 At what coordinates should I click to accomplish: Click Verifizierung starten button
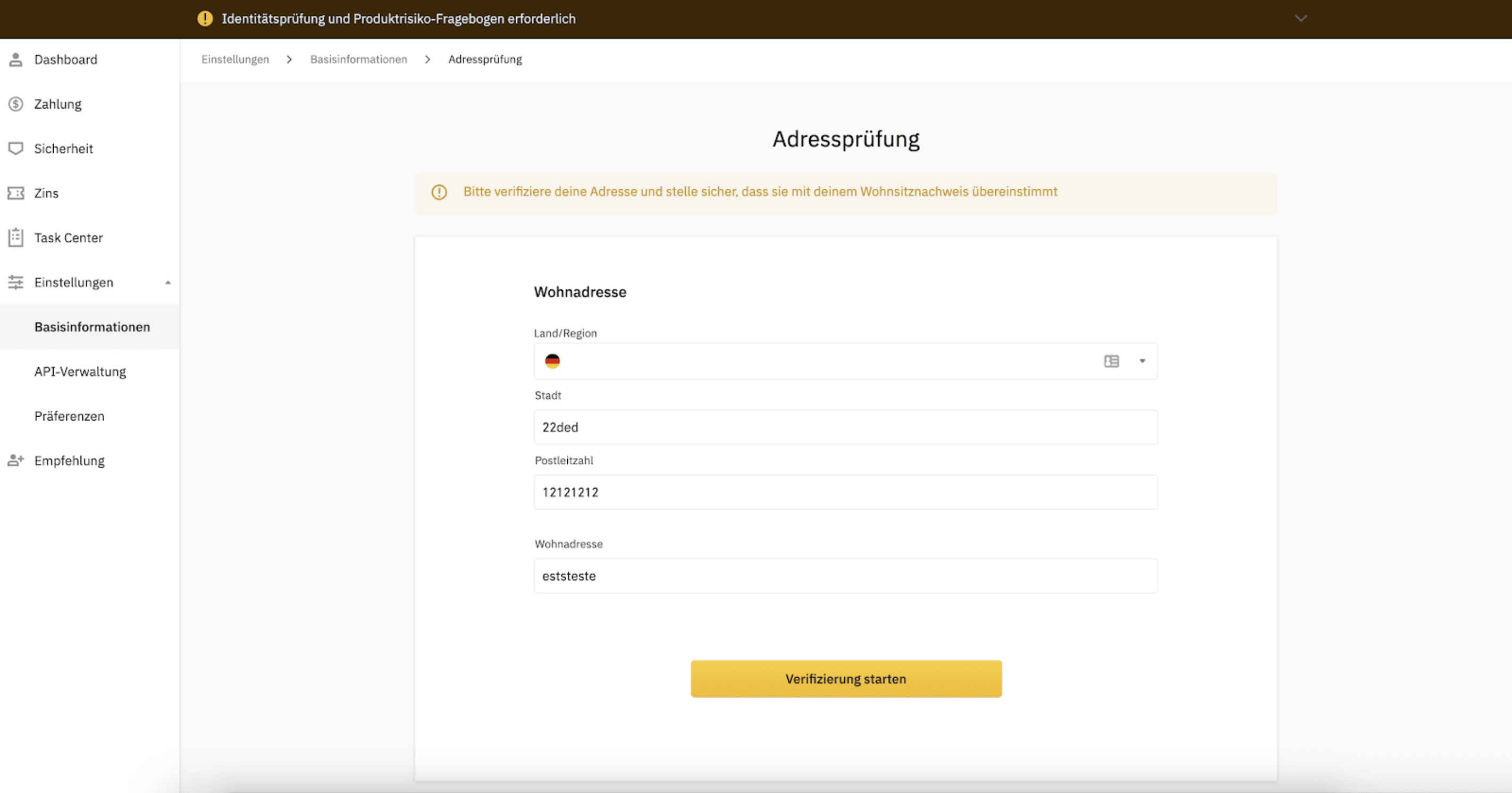(846, 679)
